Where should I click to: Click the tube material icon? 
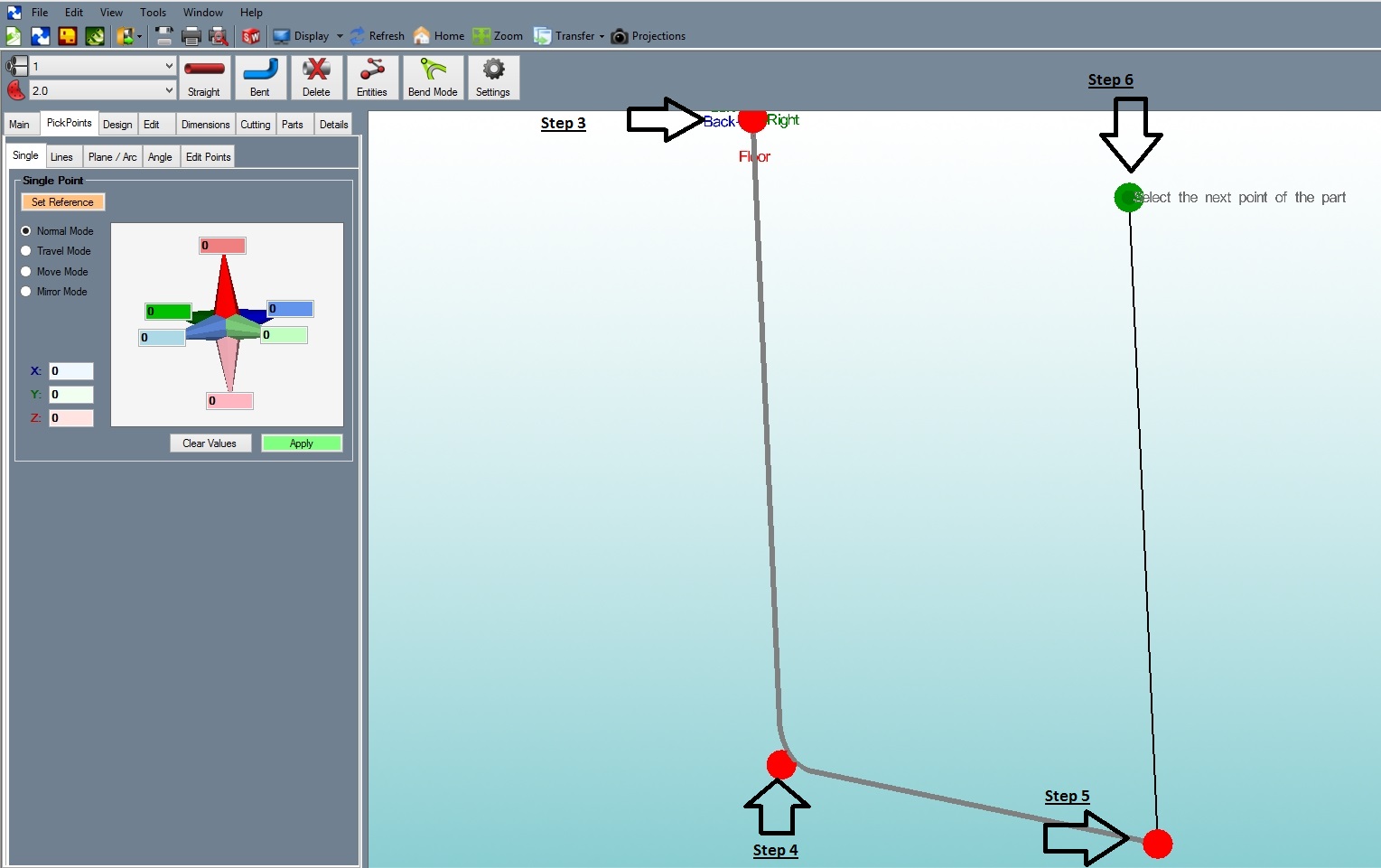coord(16,65)
